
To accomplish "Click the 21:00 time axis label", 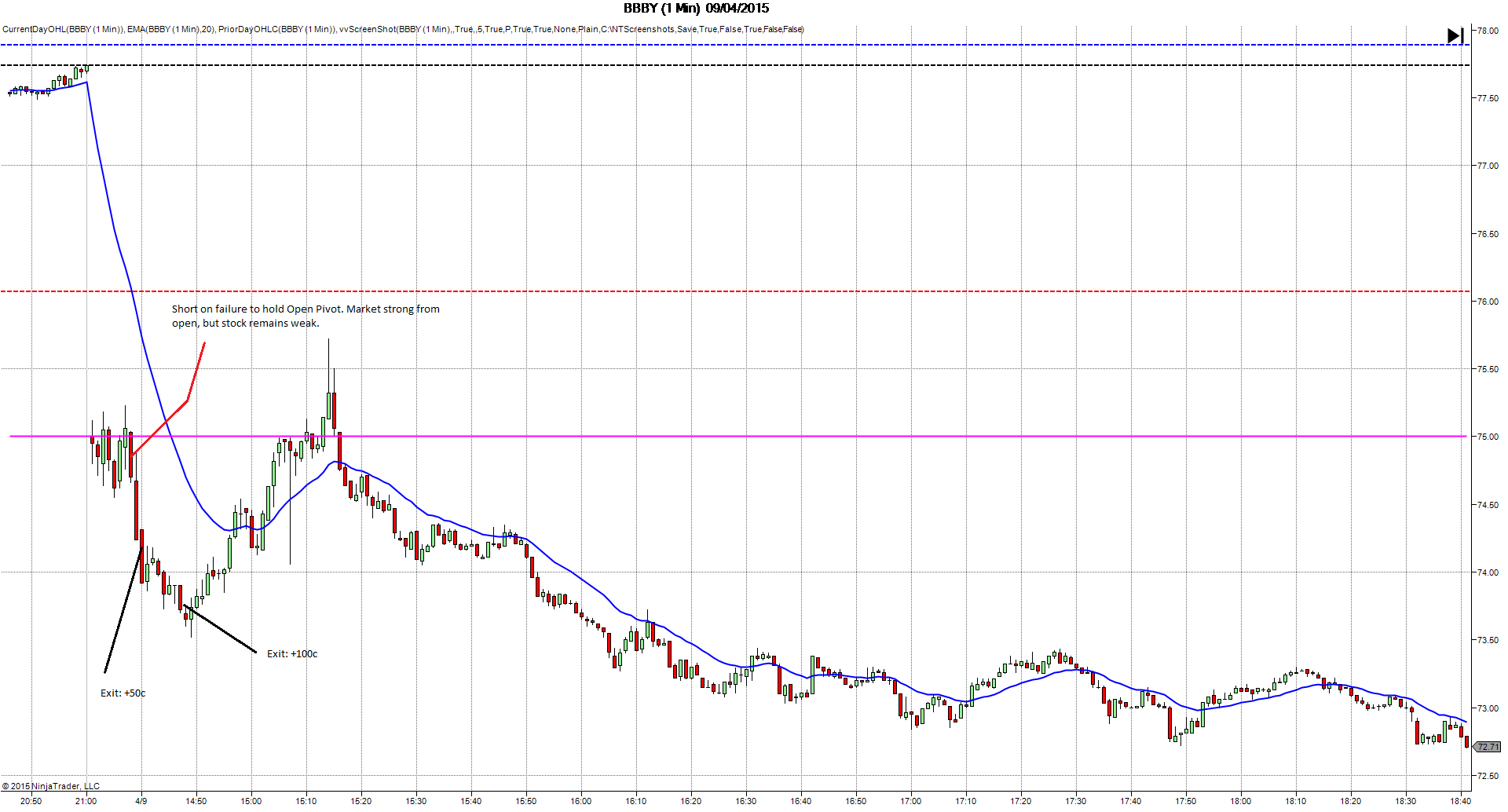I will point(86,801).
